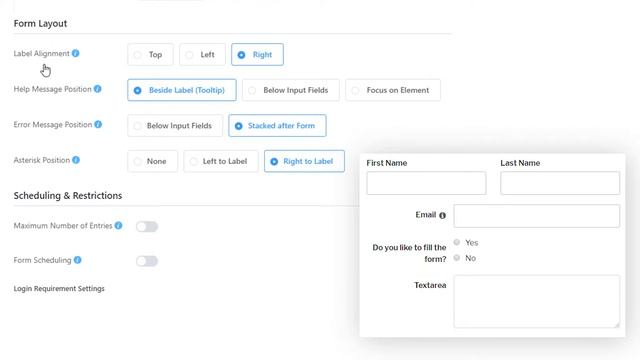Select Right label alignment
Viewport: 640px width, 360px height.
coord(257,54)
